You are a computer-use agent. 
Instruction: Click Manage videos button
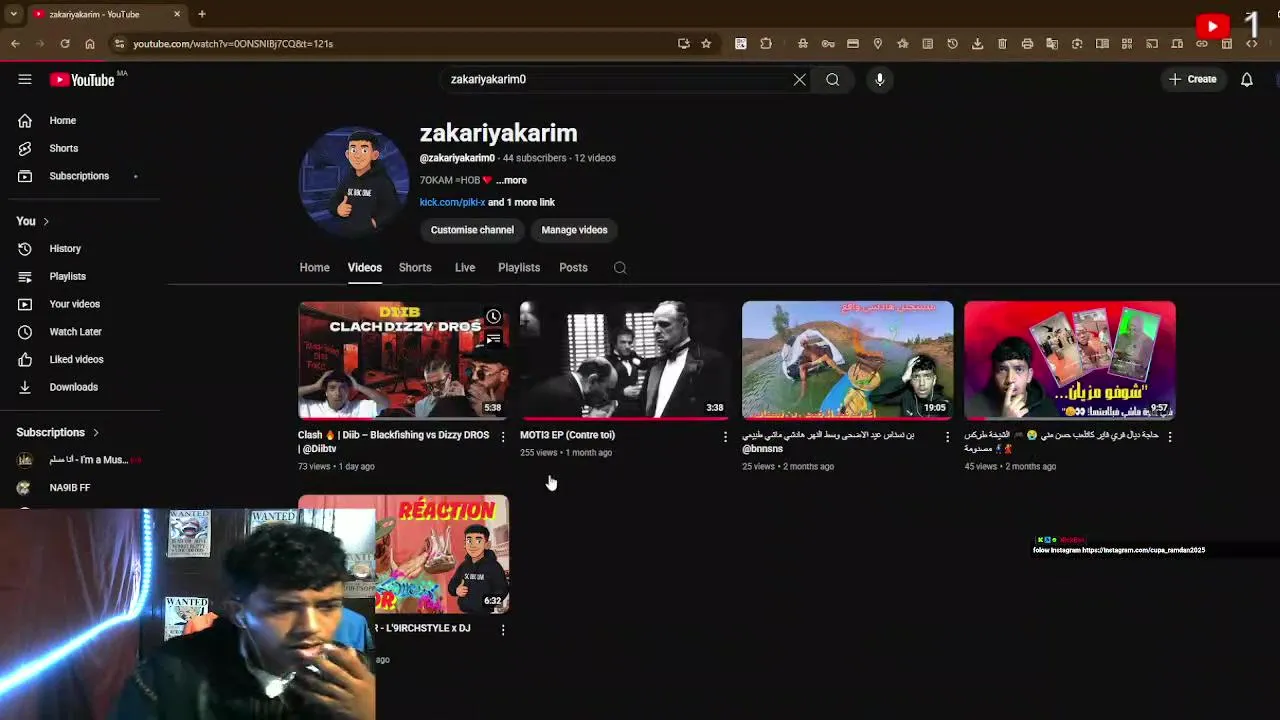(x=574, y=230)
